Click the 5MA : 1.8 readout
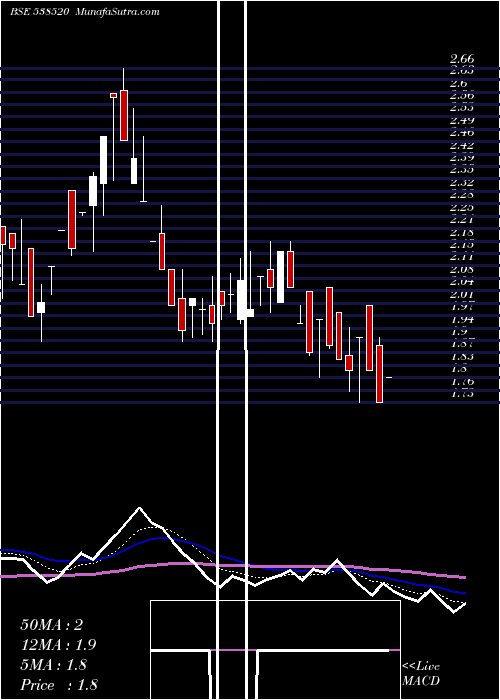This screenshot has height=700, width=500. tap(54, 665)
